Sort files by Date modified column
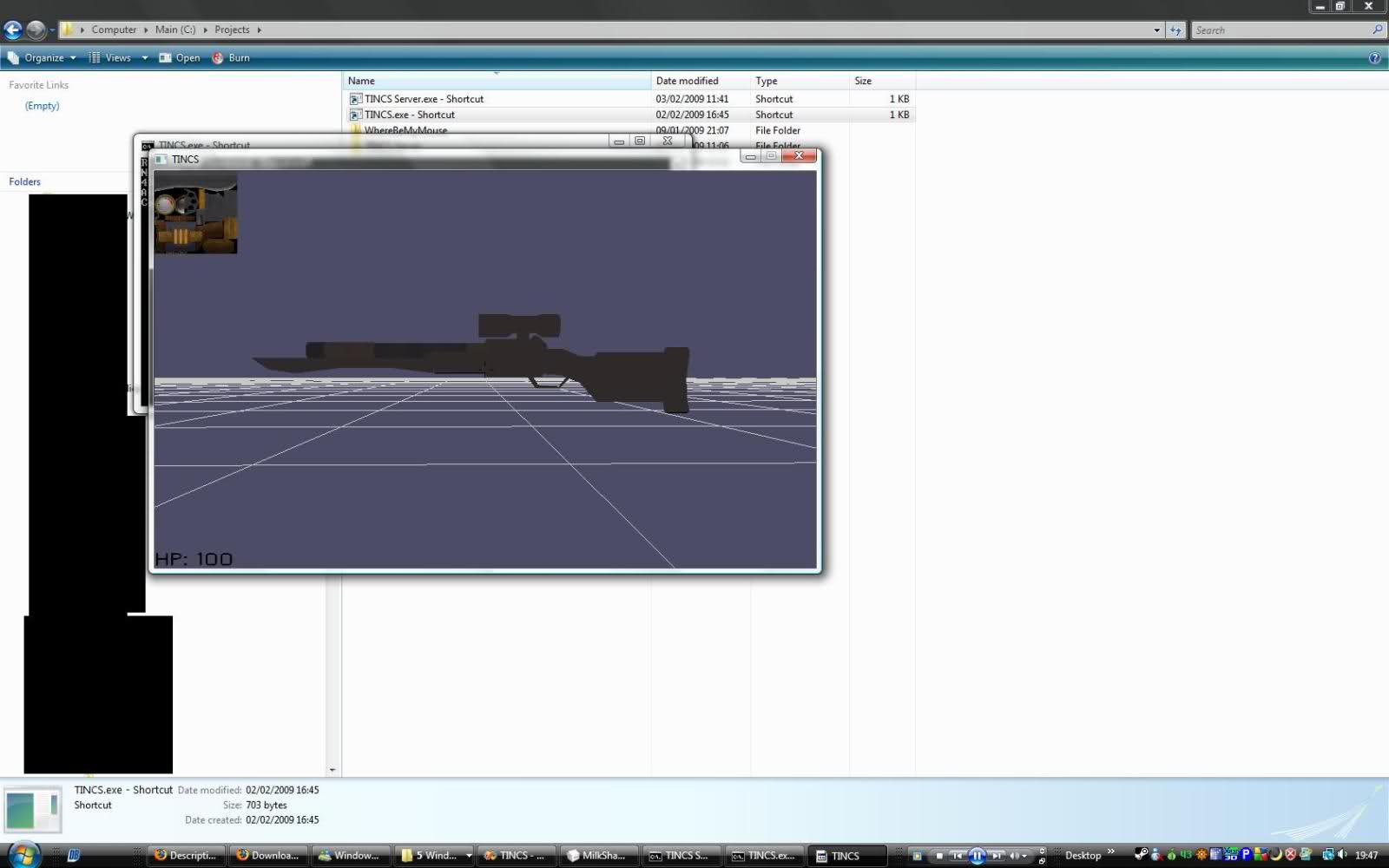 (687, 81)
